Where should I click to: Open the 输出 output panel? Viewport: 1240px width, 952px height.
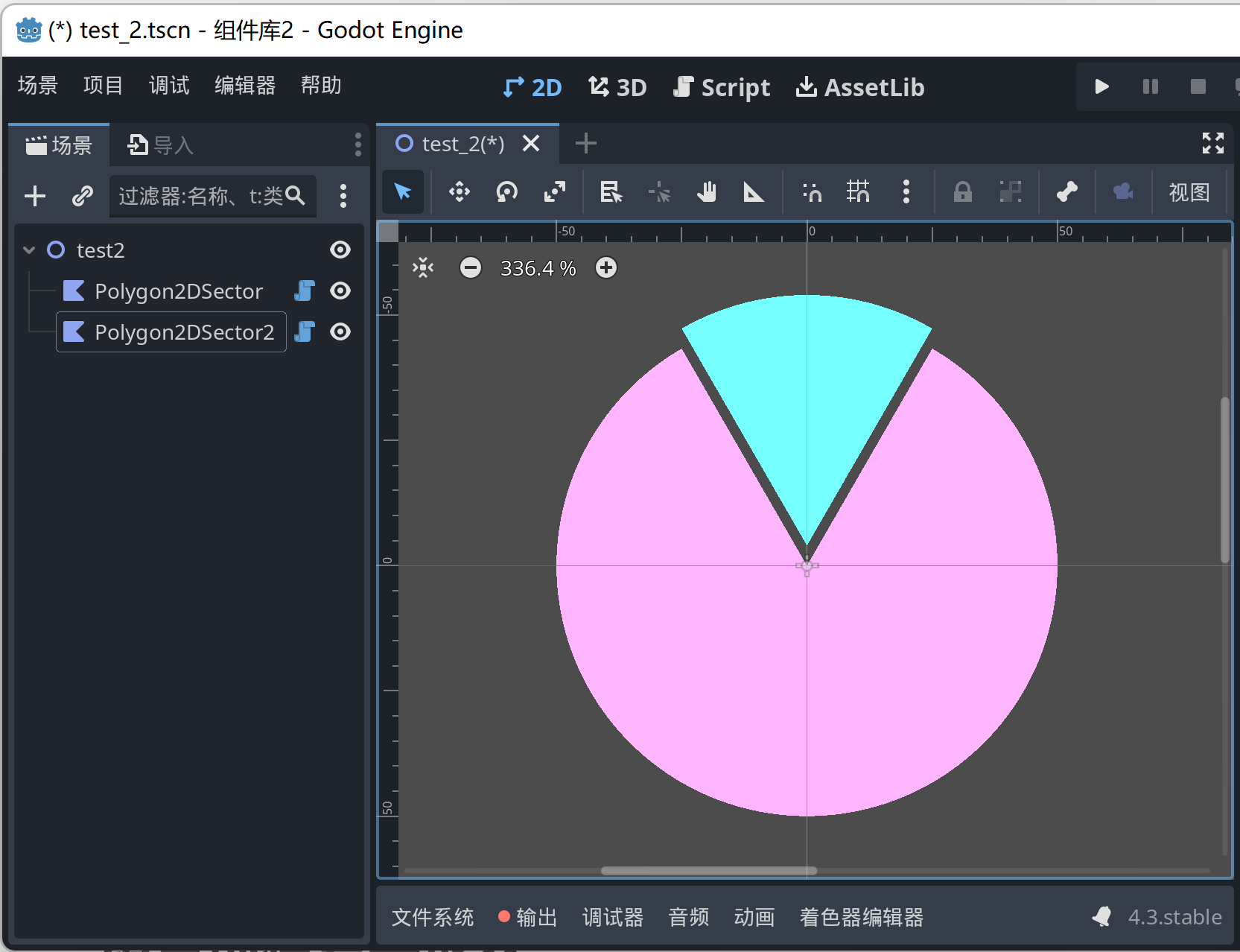(x=528, y=917)
